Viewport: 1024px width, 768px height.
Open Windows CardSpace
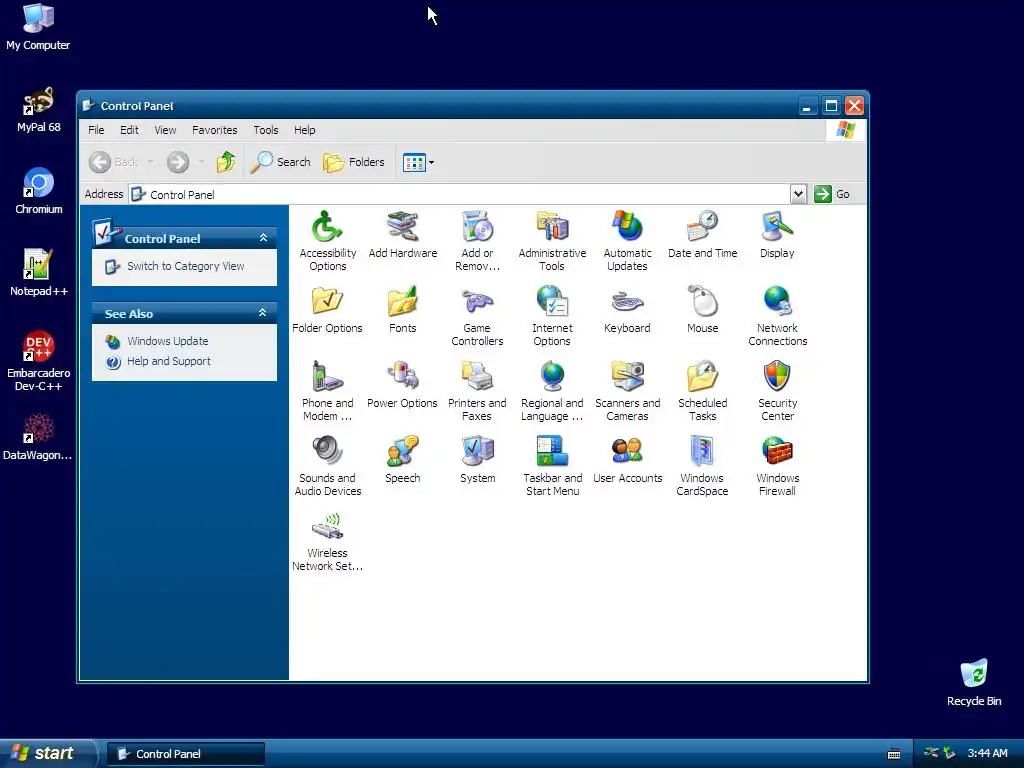pyautogui.click(x=702, y=466)
